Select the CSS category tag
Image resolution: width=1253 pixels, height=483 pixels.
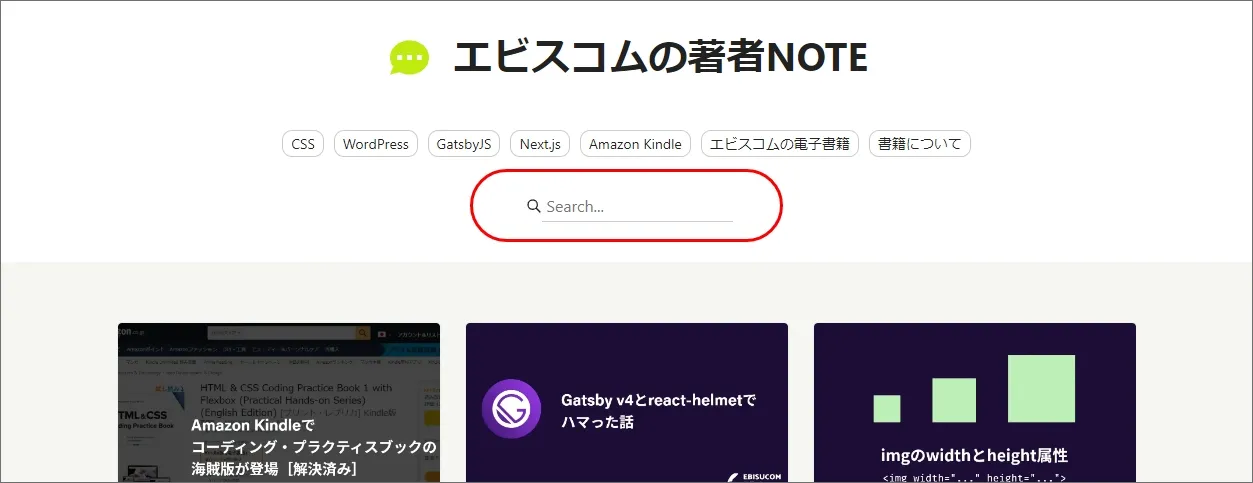(303, 144)
